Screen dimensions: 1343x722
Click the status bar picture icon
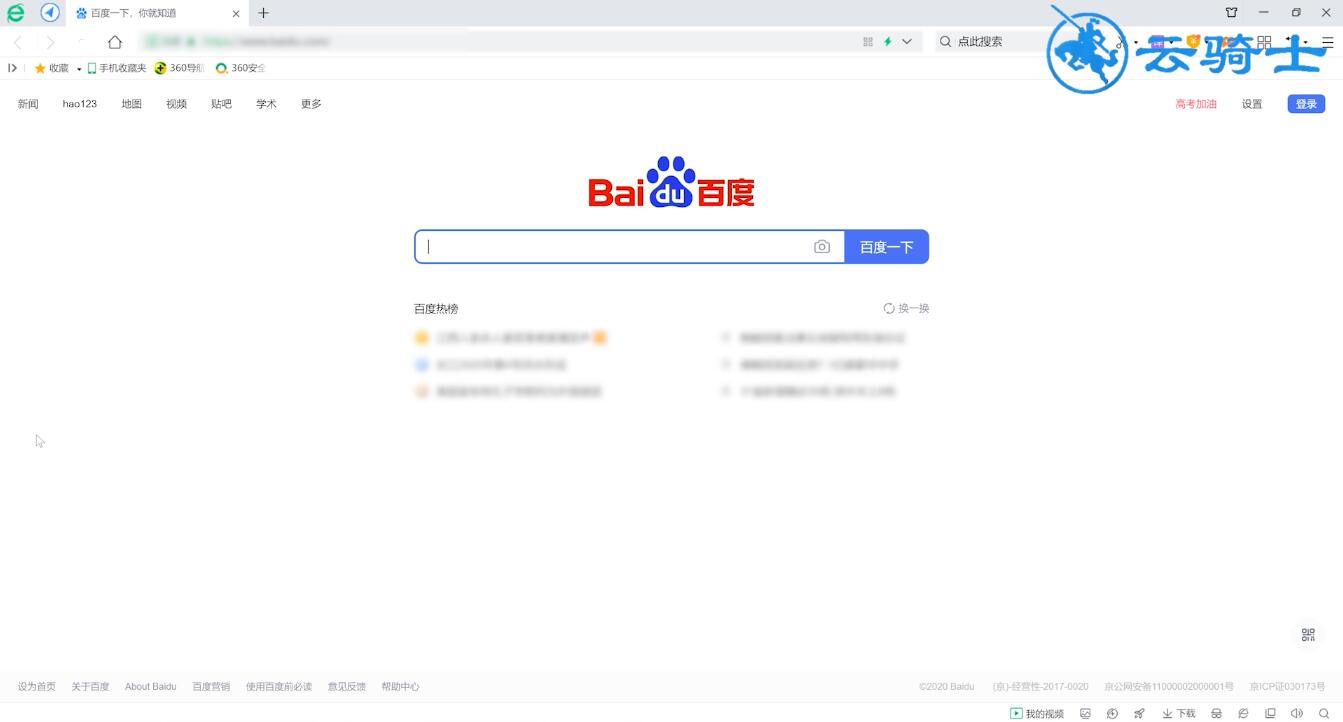1085,713
